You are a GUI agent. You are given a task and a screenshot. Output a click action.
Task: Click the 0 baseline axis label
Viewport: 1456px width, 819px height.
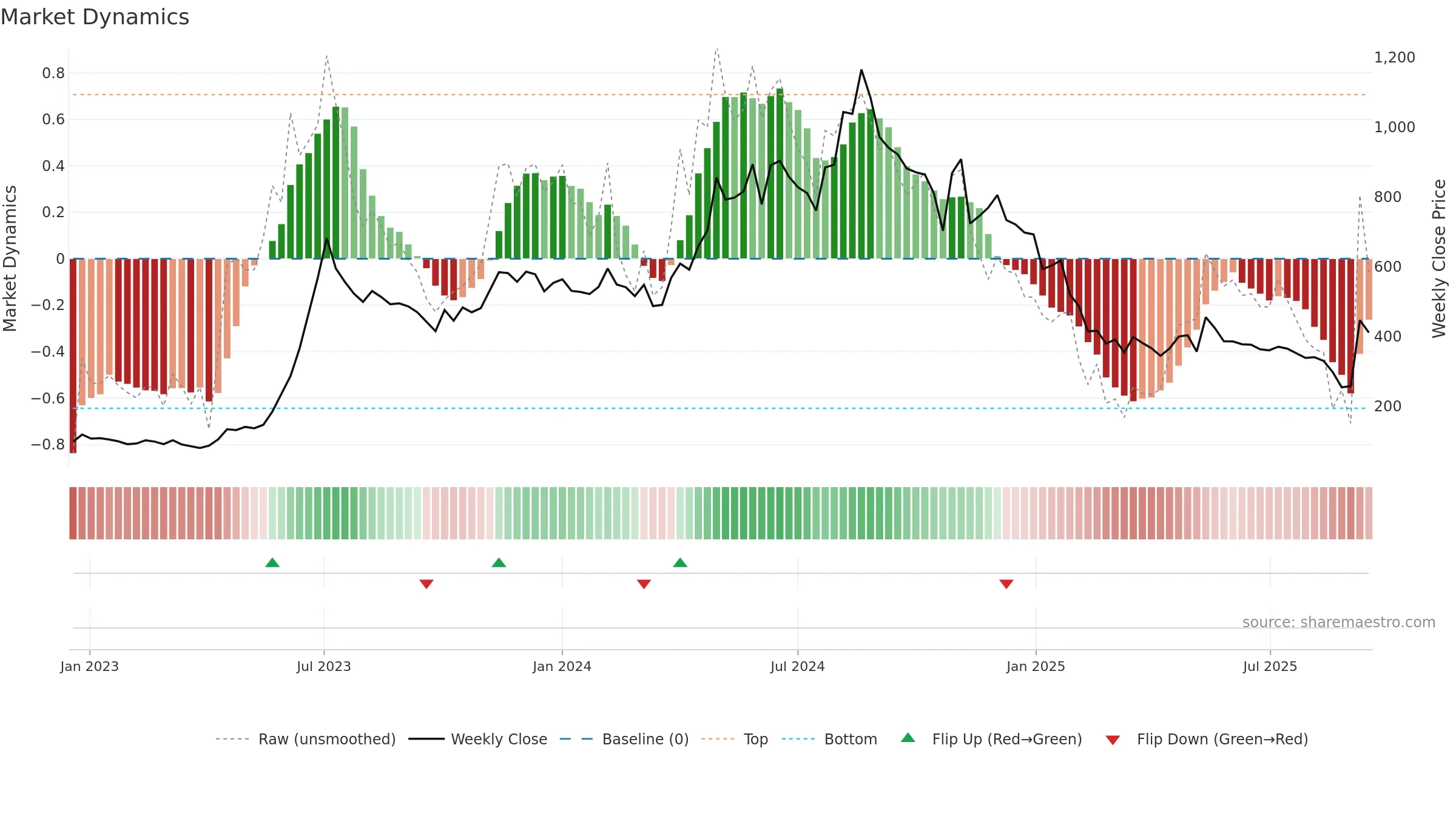(60, 259)
